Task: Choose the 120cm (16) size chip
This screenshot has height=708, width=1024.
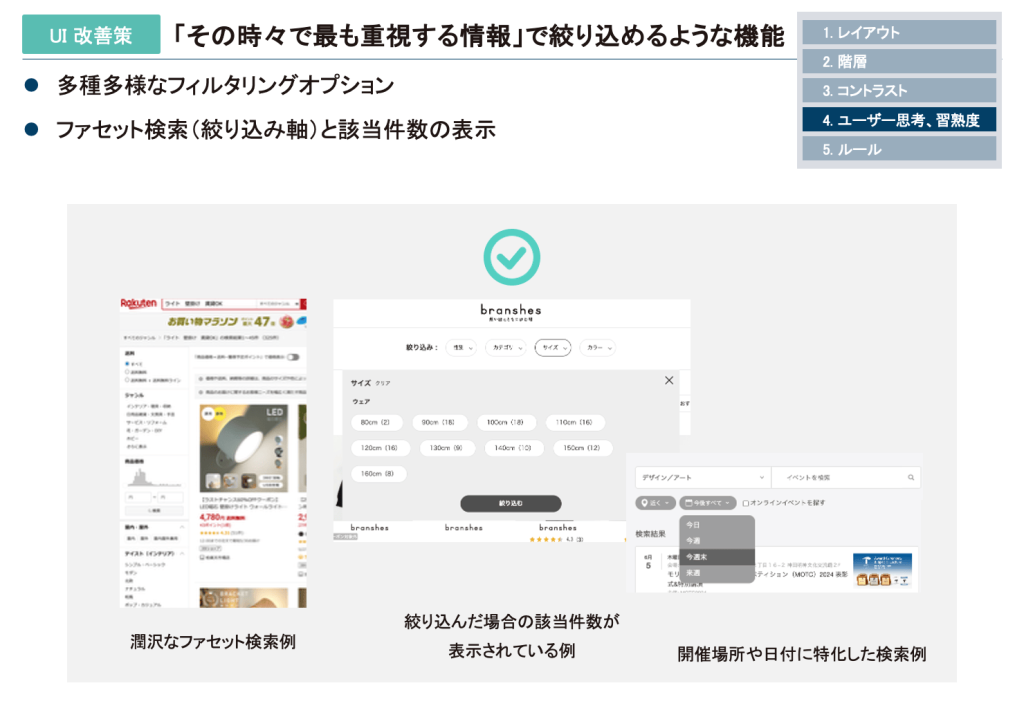Action: pyautogui.click(x=379, y=448)
